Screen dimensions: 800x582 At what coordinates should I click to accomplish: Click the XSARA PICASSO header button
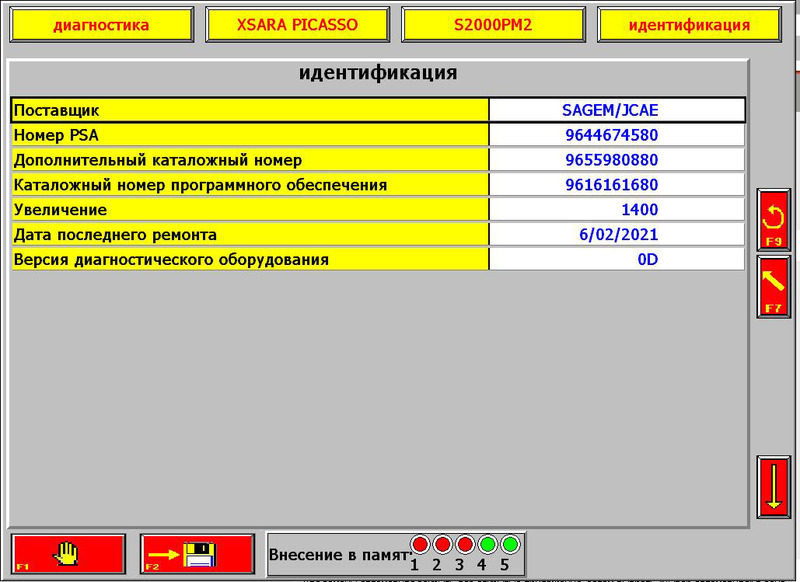click(297, 24)
